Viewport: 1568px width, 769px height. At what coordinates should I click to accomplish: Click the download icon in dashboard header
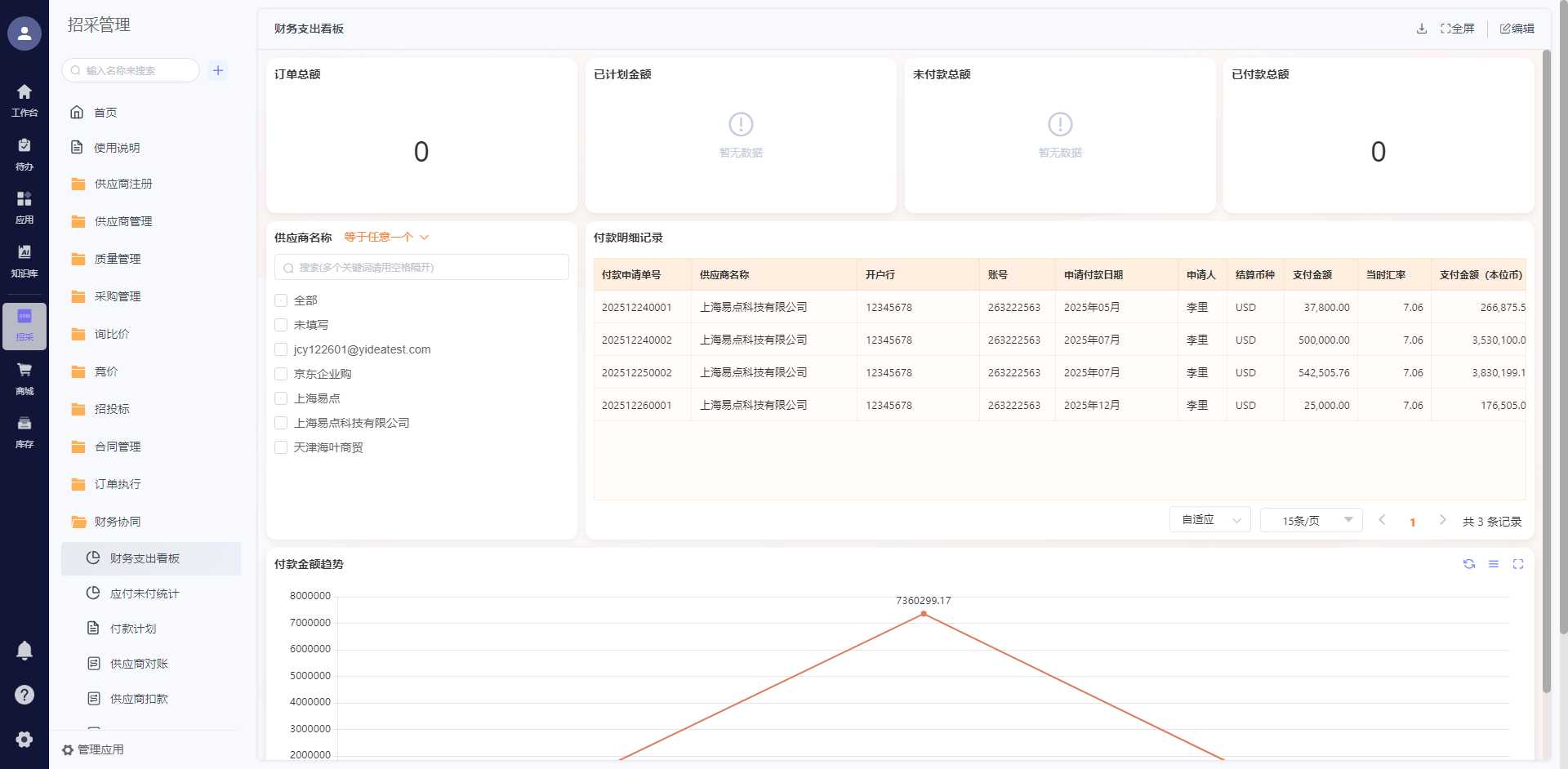point(1421,29)
